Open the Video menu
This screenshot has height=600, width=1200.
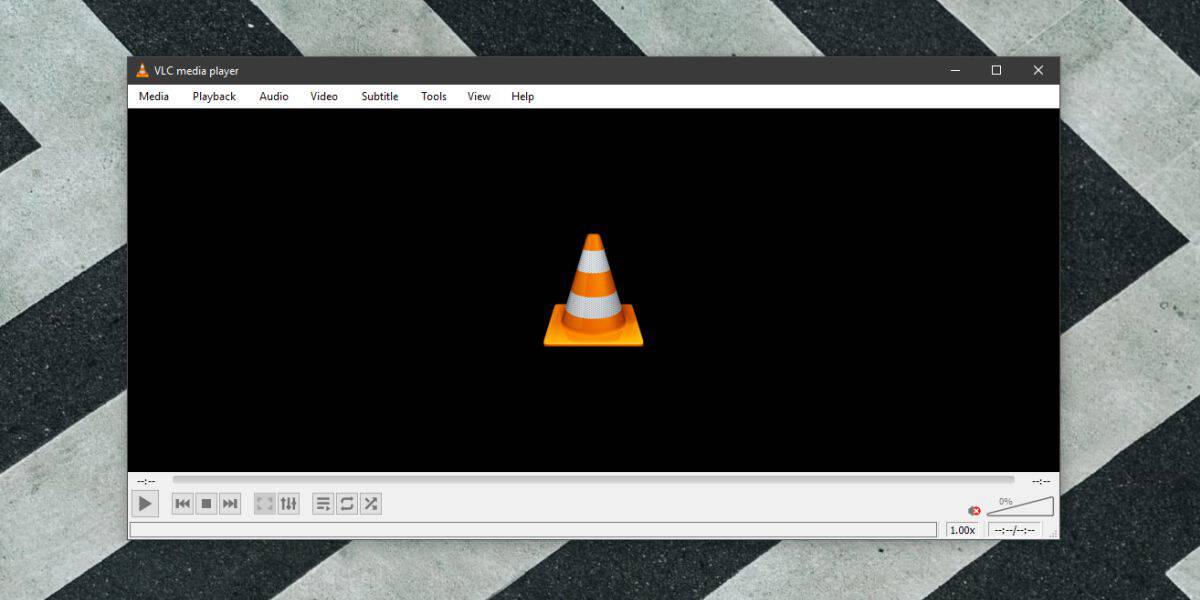[324, 96]
